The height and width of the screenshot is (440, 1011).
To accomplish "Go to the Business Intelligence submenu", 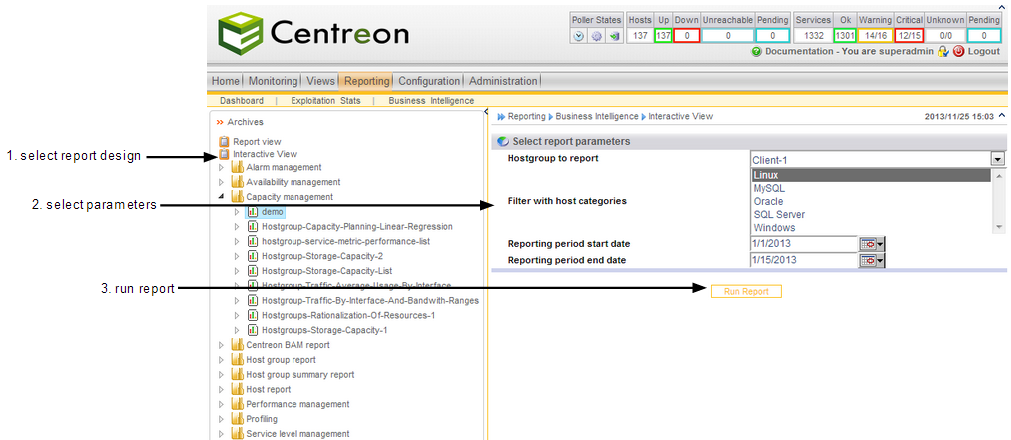I will (431, 101).
